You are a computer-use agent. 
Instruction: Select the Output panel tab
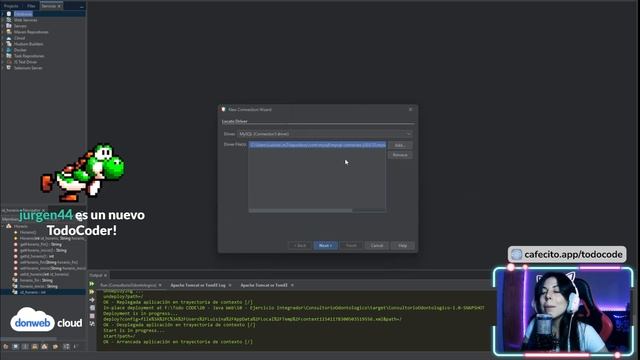(x=96, y=276)
